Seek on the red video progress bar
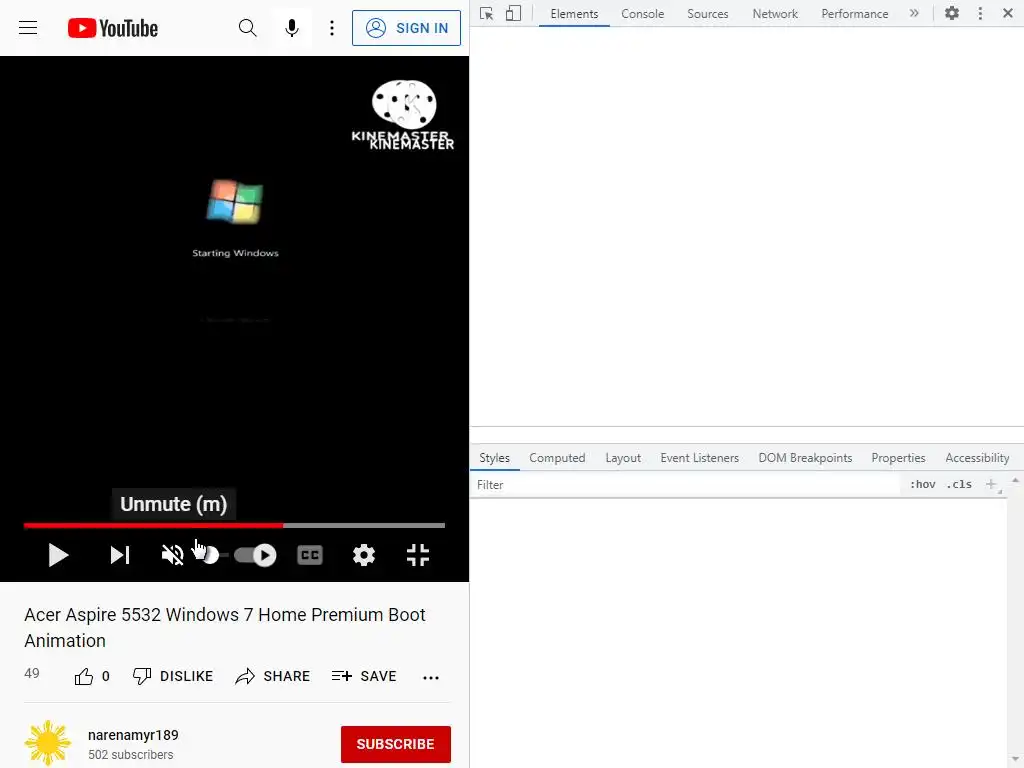The height and width of the screenshot is (768, 1024). [x=234, y=525]
